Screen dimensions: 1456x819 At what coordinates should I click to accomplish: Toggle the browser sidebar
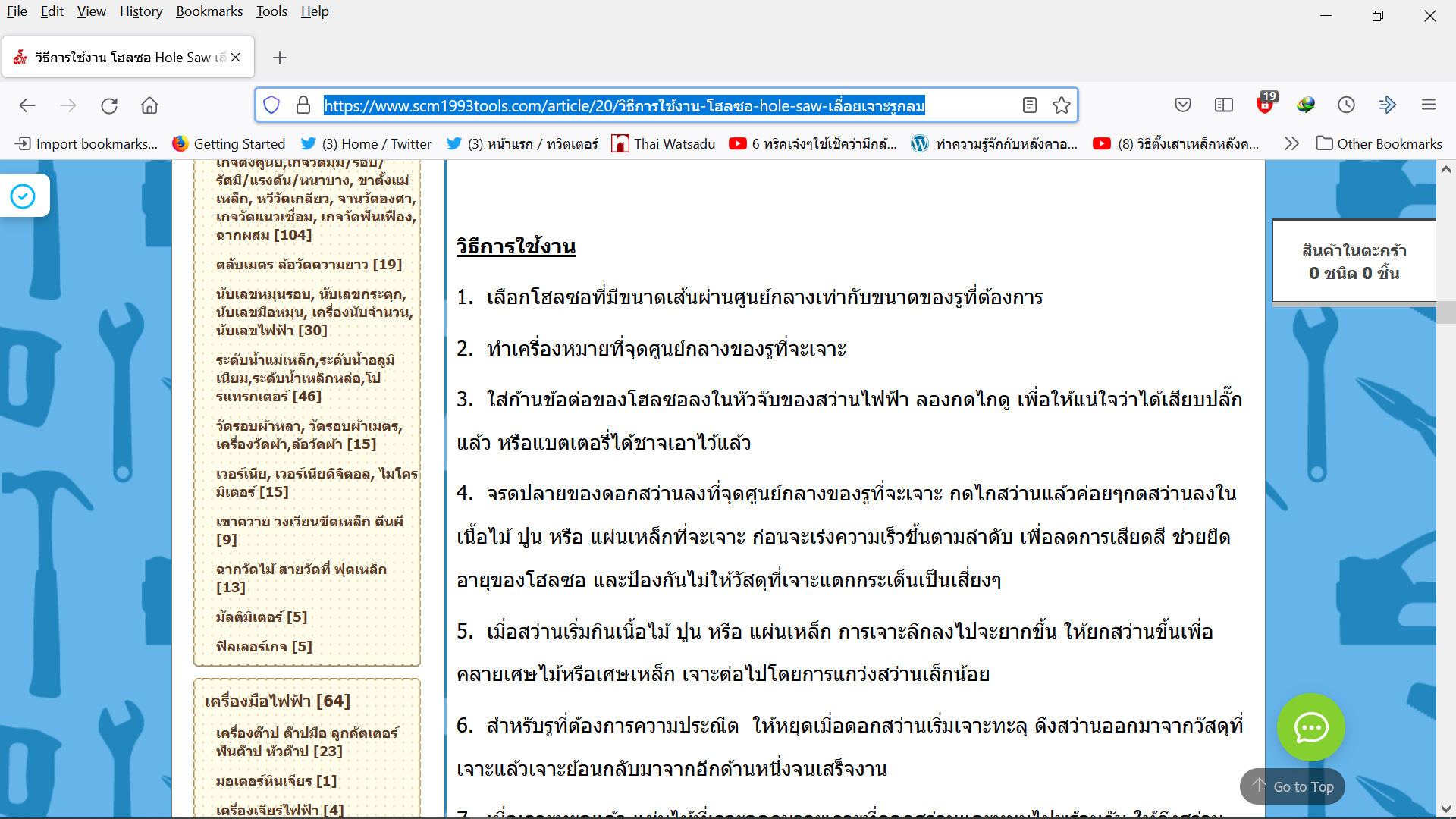tap(1224, 105)
